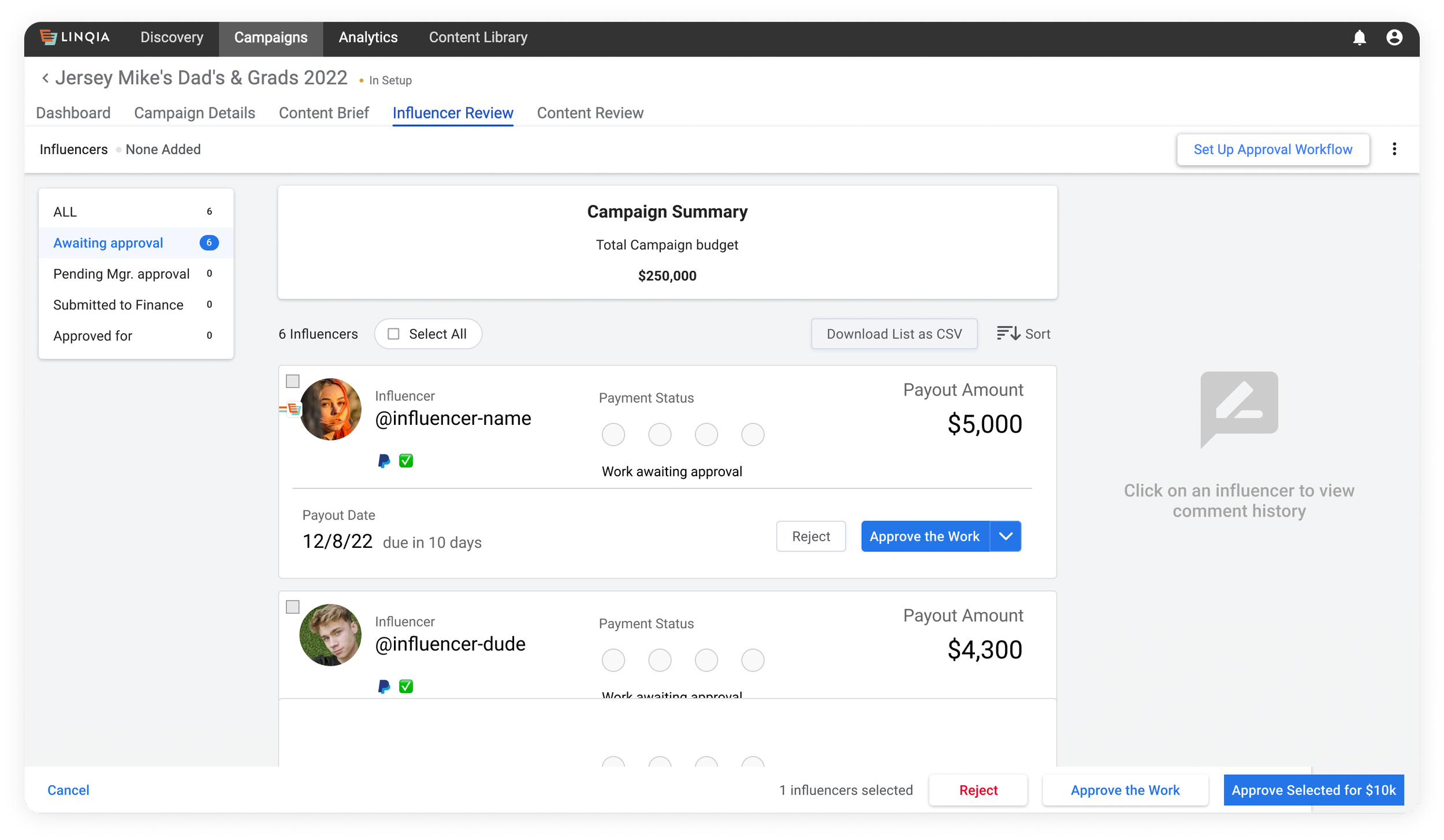Select the @influencer-name card checkbox
This screenshot has width=1444, height=840.
(x=293, y=381)
